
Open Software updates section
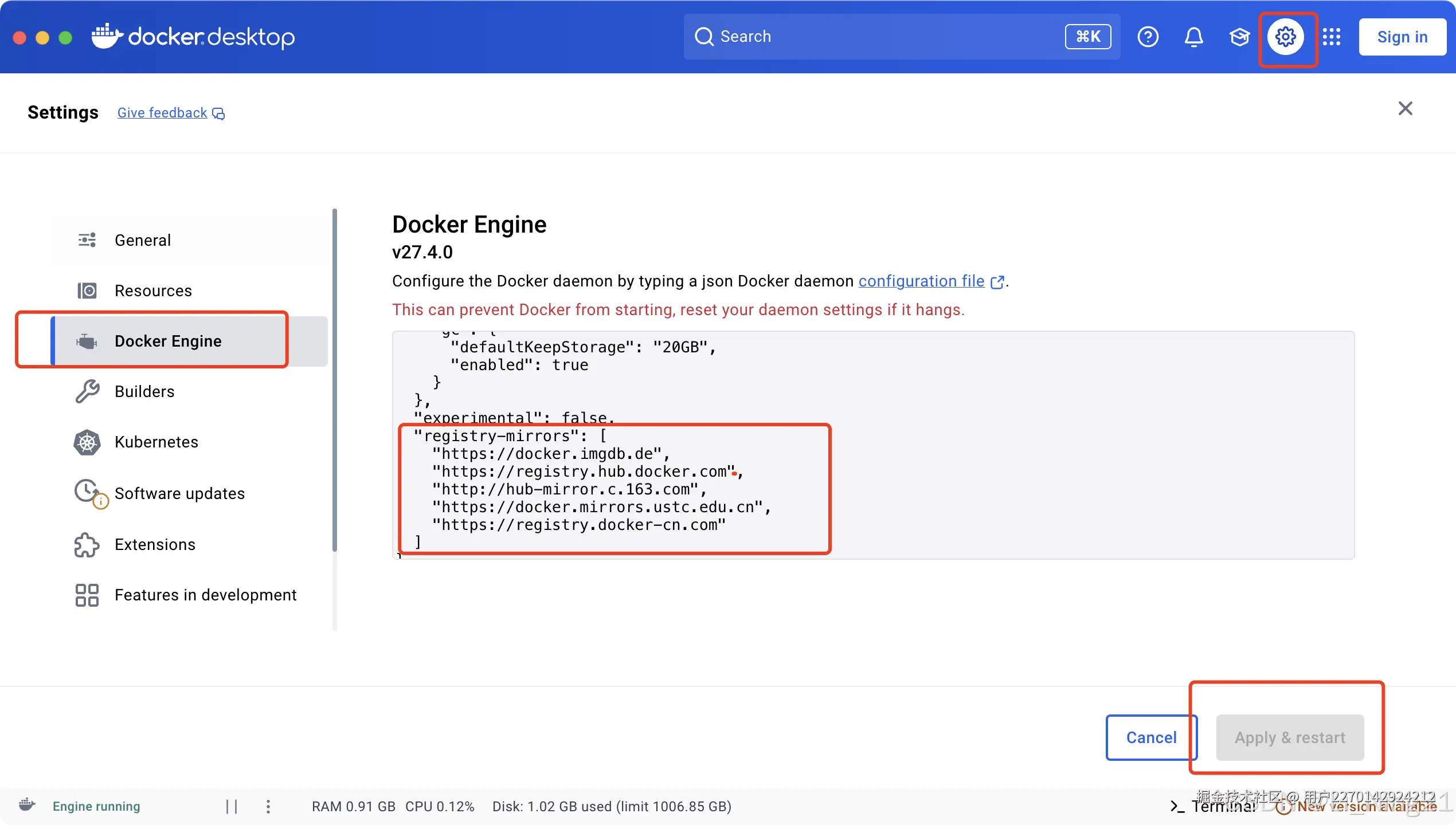(x=179, y=493)
